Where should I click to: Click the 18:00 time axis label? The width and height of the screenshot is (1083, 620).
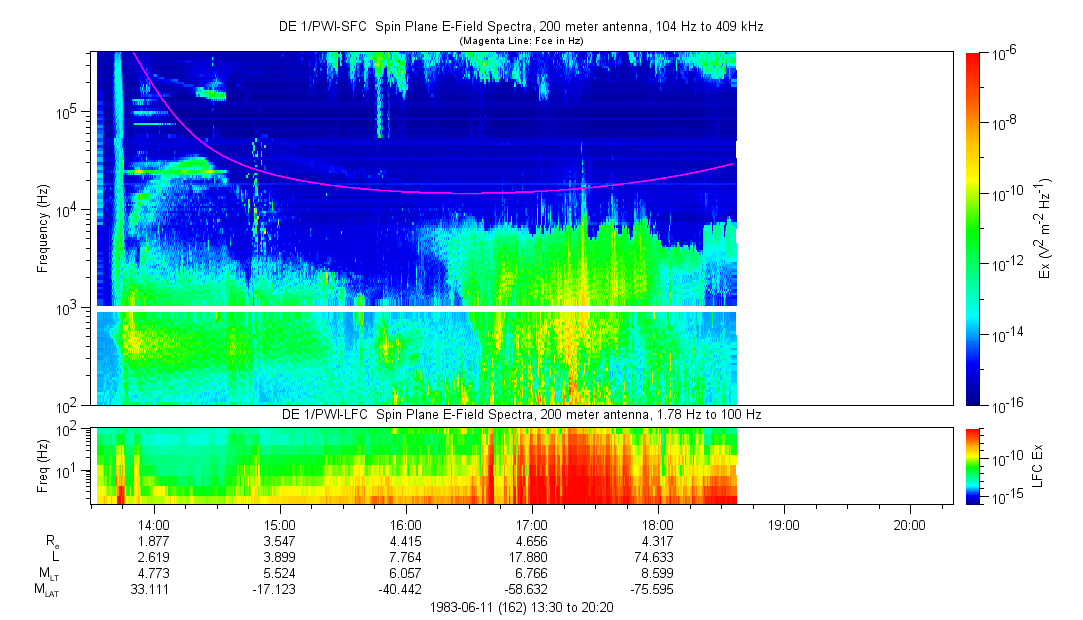[x=658, y=525]
